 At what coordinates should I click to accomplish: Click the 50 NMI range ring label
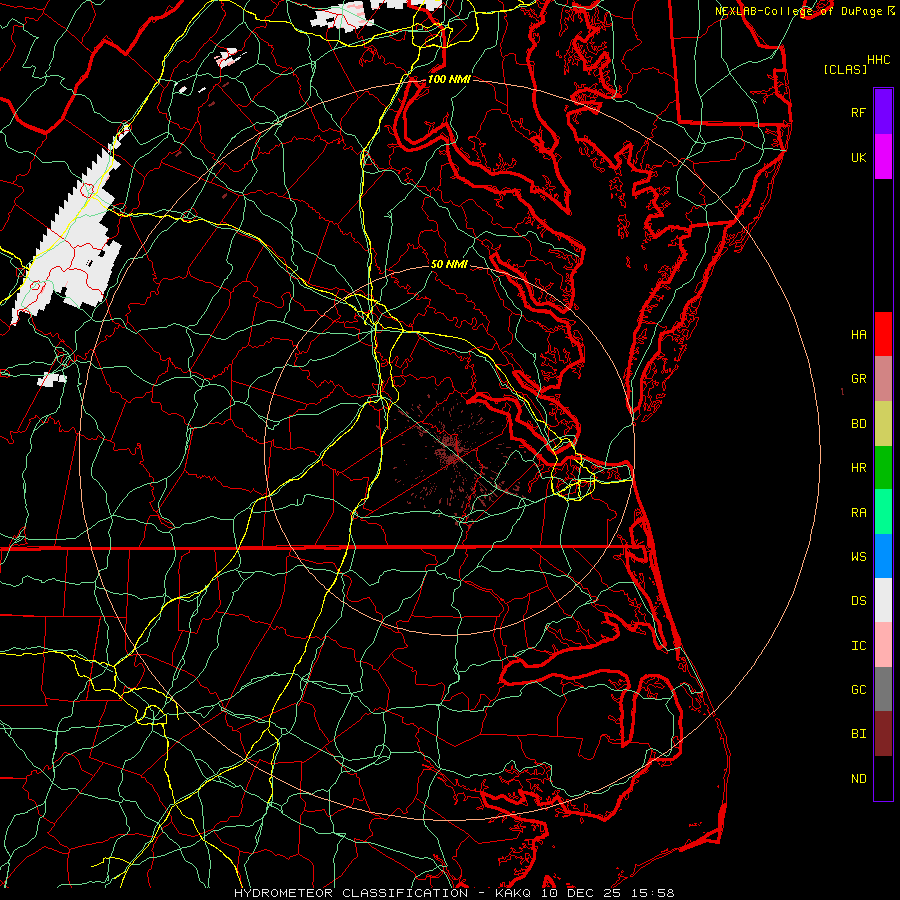(449, 264)
